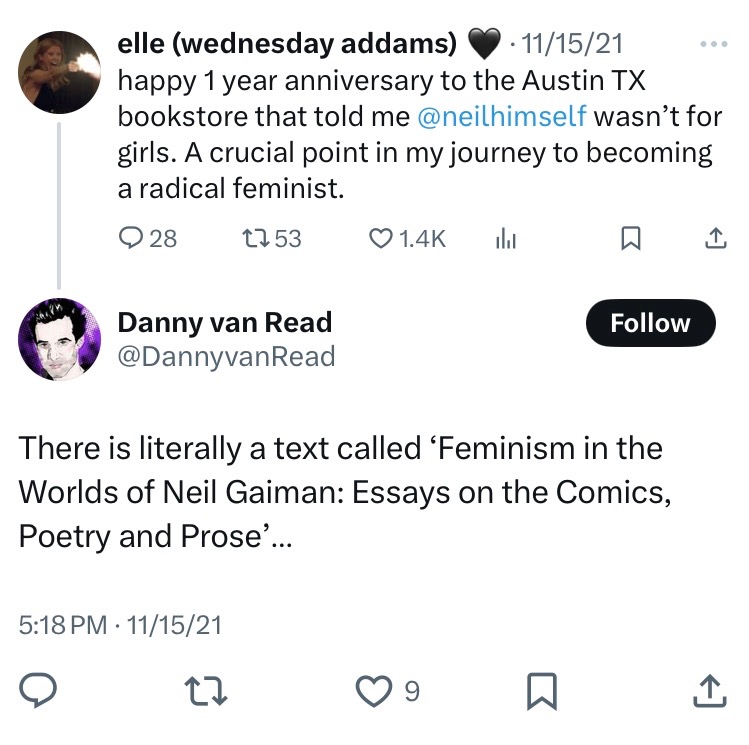
Task: Like elle's tweet with 1.4K likes
Action: tap(381, 239)
